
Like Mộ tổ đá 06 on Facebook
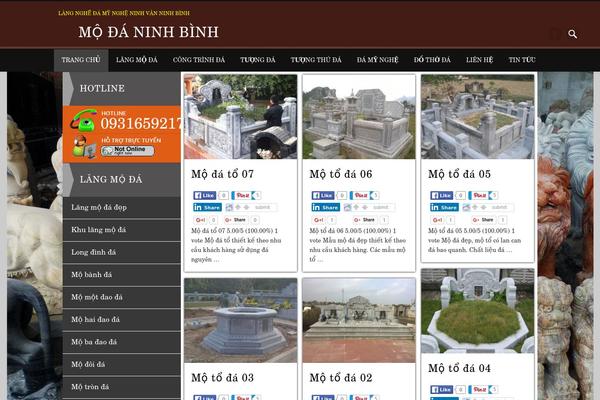(x=323, y=195)
